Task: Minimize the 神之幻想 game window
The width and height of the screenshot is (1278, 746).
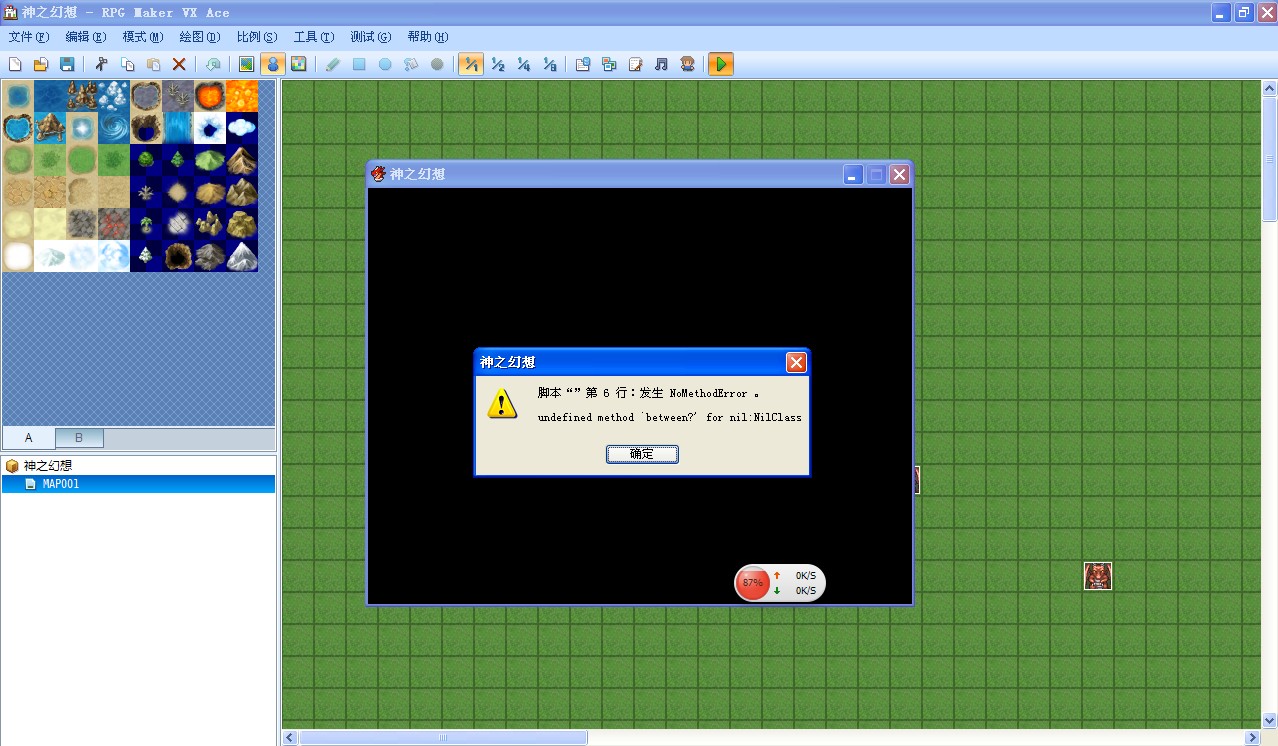Action: point(852,175)
